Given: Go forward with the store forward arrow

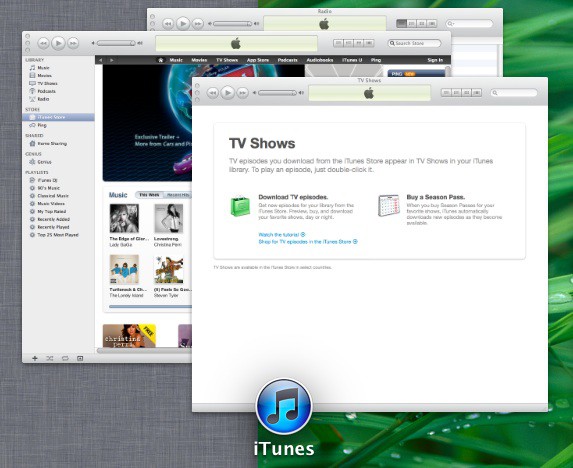Looking at the screenshot, I should tap(112, 60).
